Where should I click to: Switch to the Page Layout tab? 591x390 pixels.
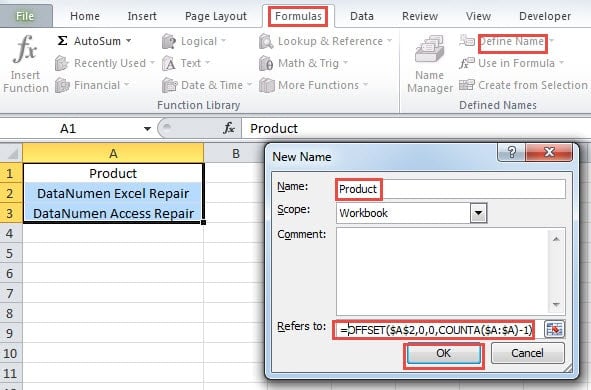pyautogui.click(x=216, y=16)
